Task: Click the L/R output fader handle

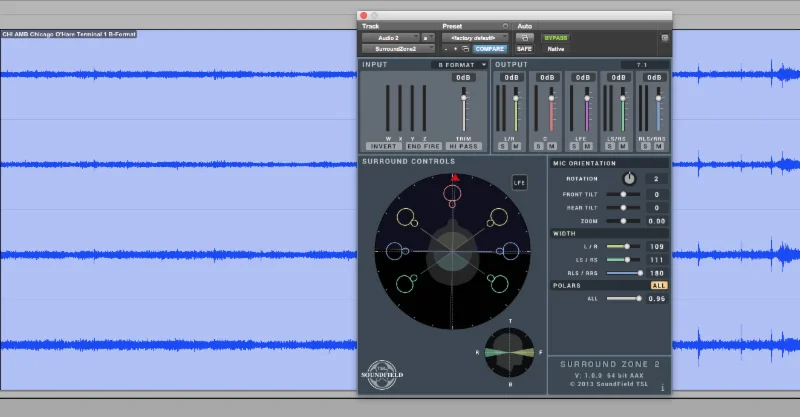Action: [516, 98]
